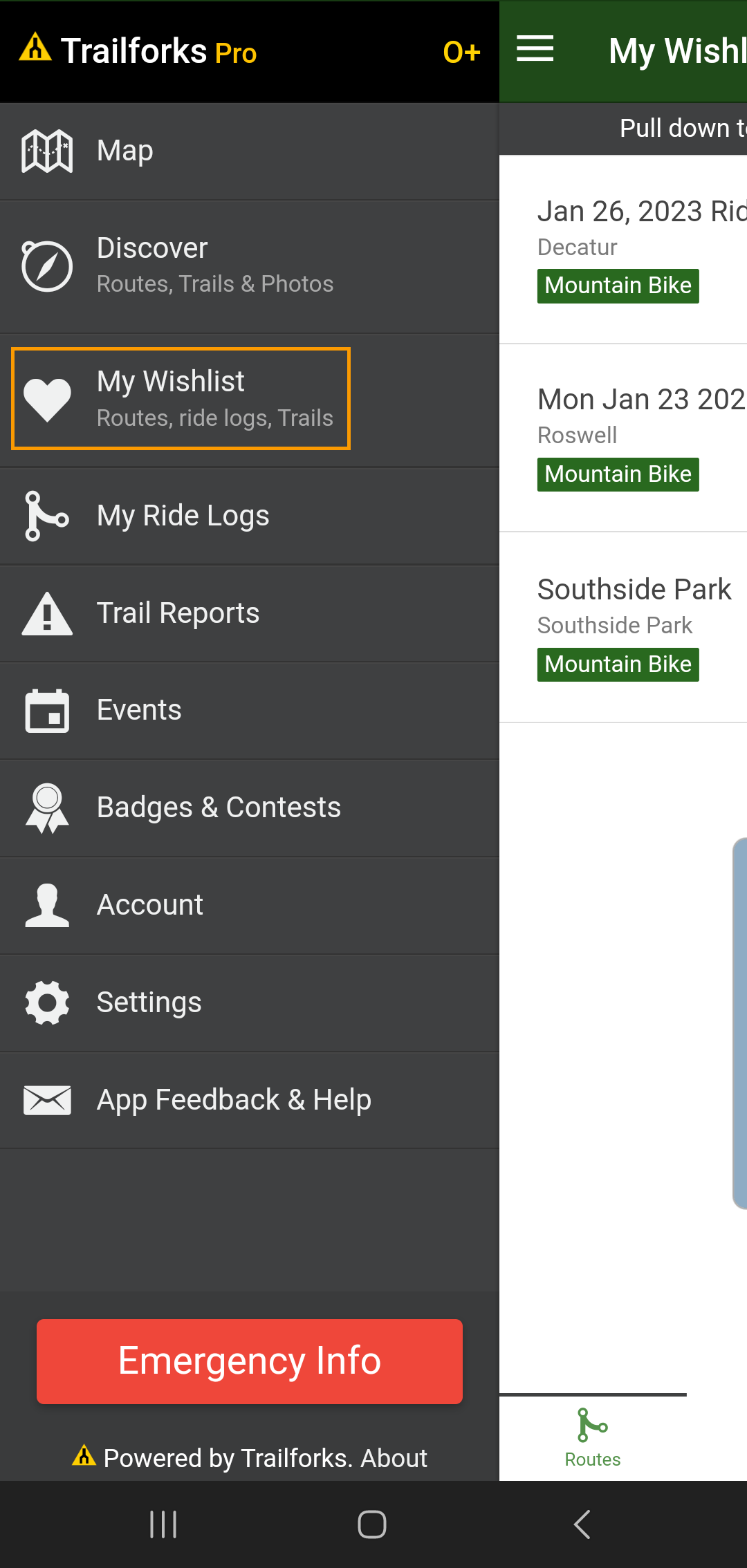The image size is (747, 1568).
Task: Tap the Map icon in the drawer
Action: pyautogui.click(x=47, y=151)
